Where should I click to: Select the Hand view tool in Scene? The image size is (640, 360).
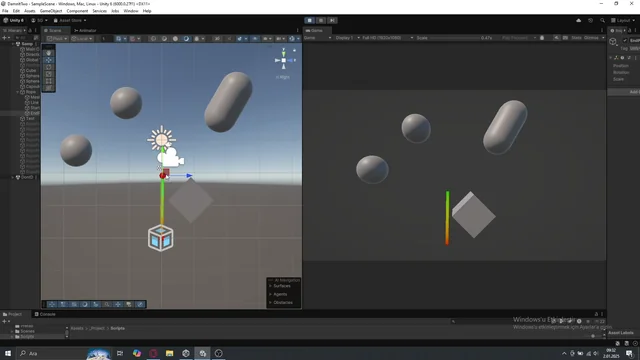click(x=49, y=53)
